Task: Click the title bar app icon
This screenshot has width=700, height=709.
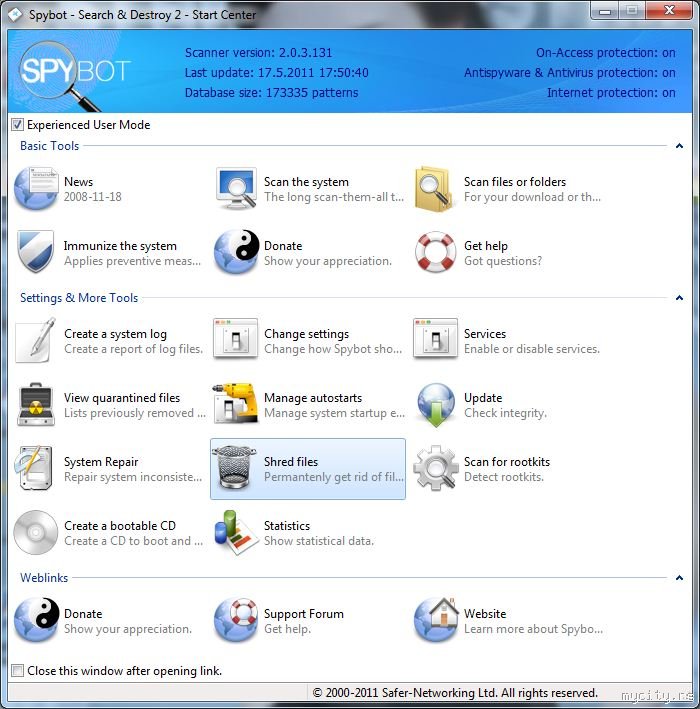Action: pos(14,14)
